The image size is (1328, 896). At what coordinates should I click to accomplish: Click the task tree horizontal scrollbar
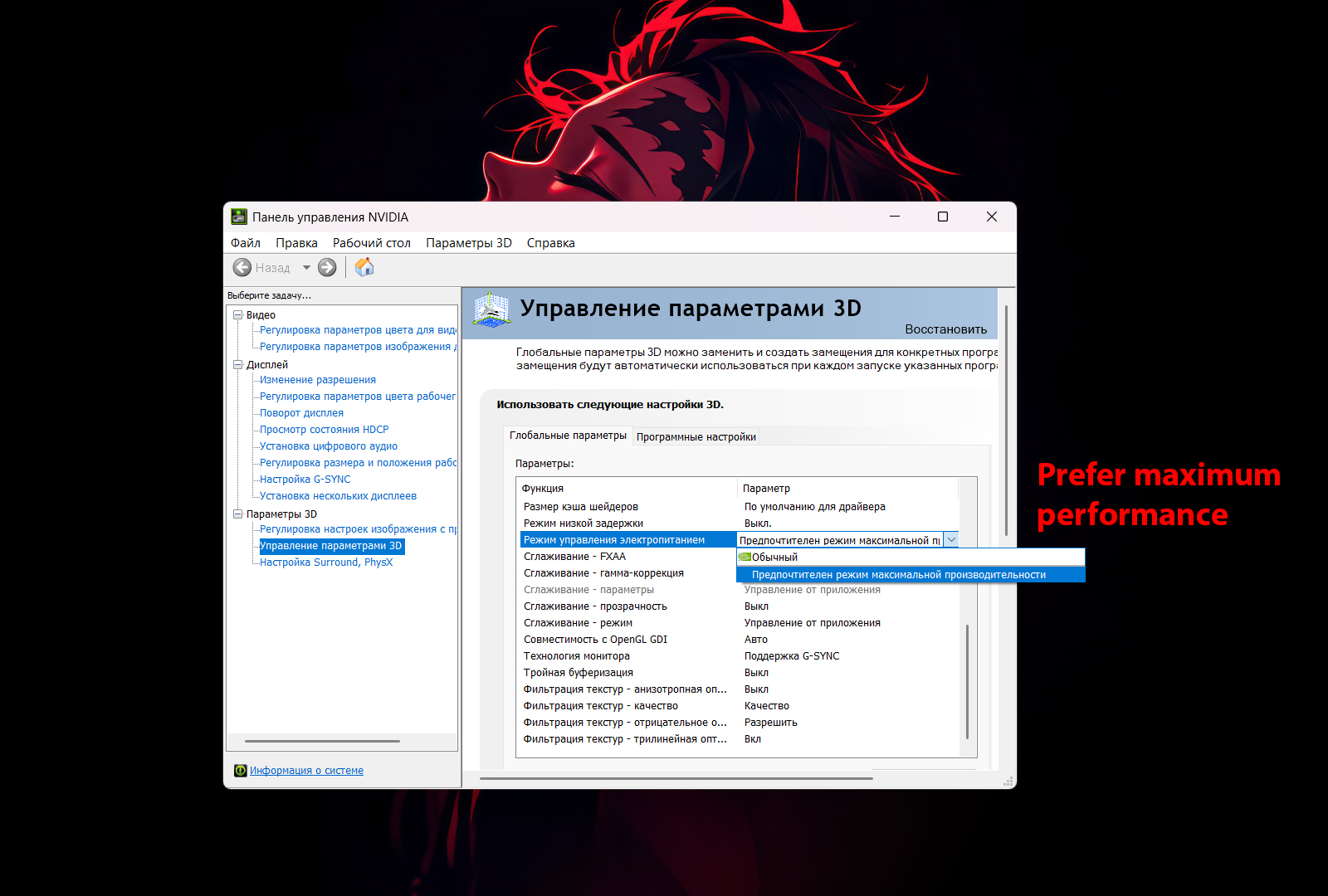322,741
